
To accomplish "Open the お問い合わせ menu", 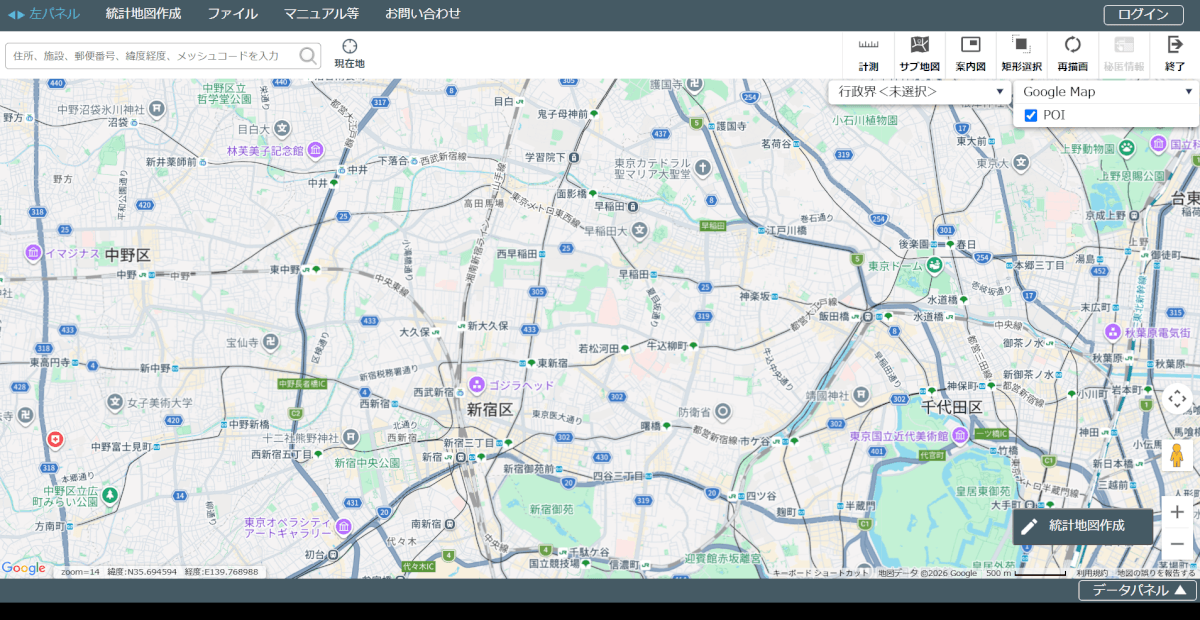I will pos(423,14).
